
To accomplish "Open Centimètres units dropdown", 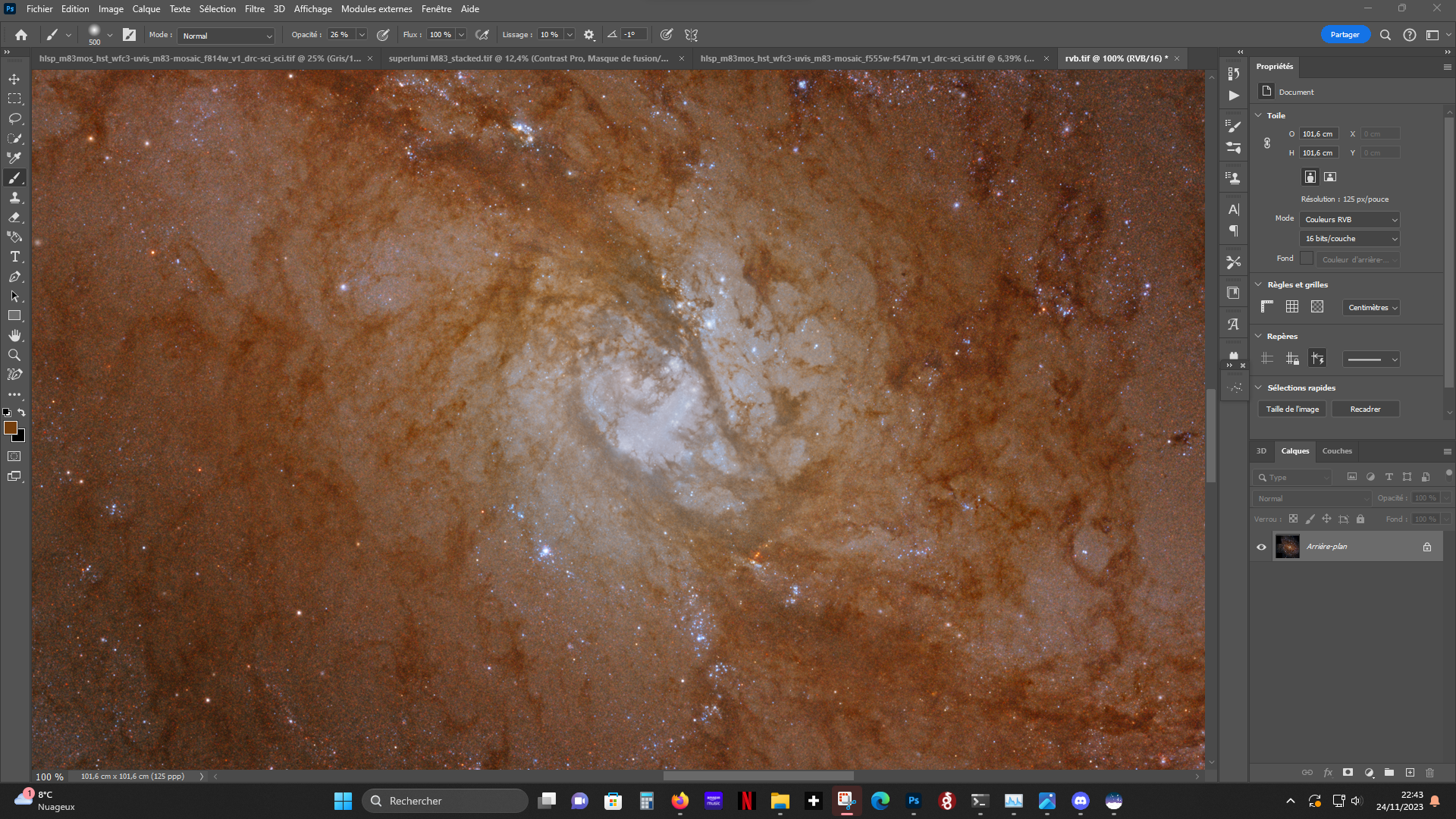I will click(x=1371, y=307).
